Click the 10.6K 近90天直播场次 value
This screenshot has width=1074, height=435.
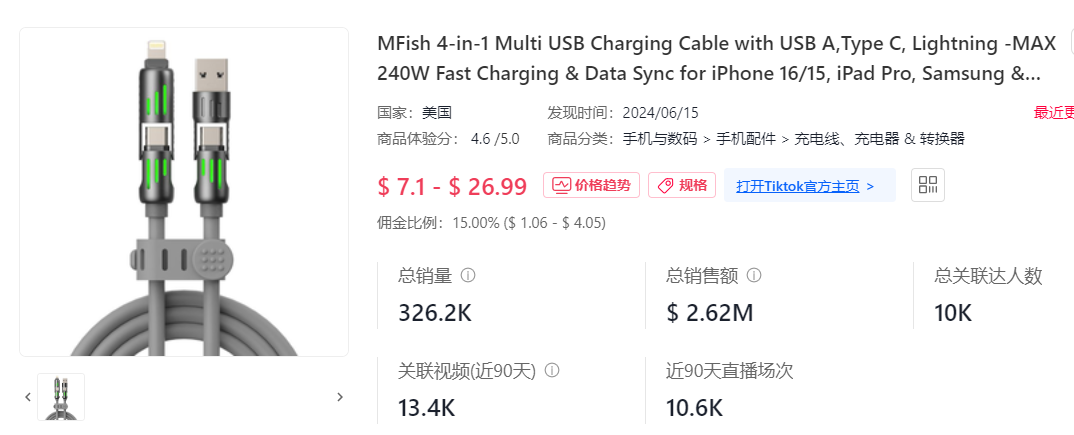pos(695,408)
